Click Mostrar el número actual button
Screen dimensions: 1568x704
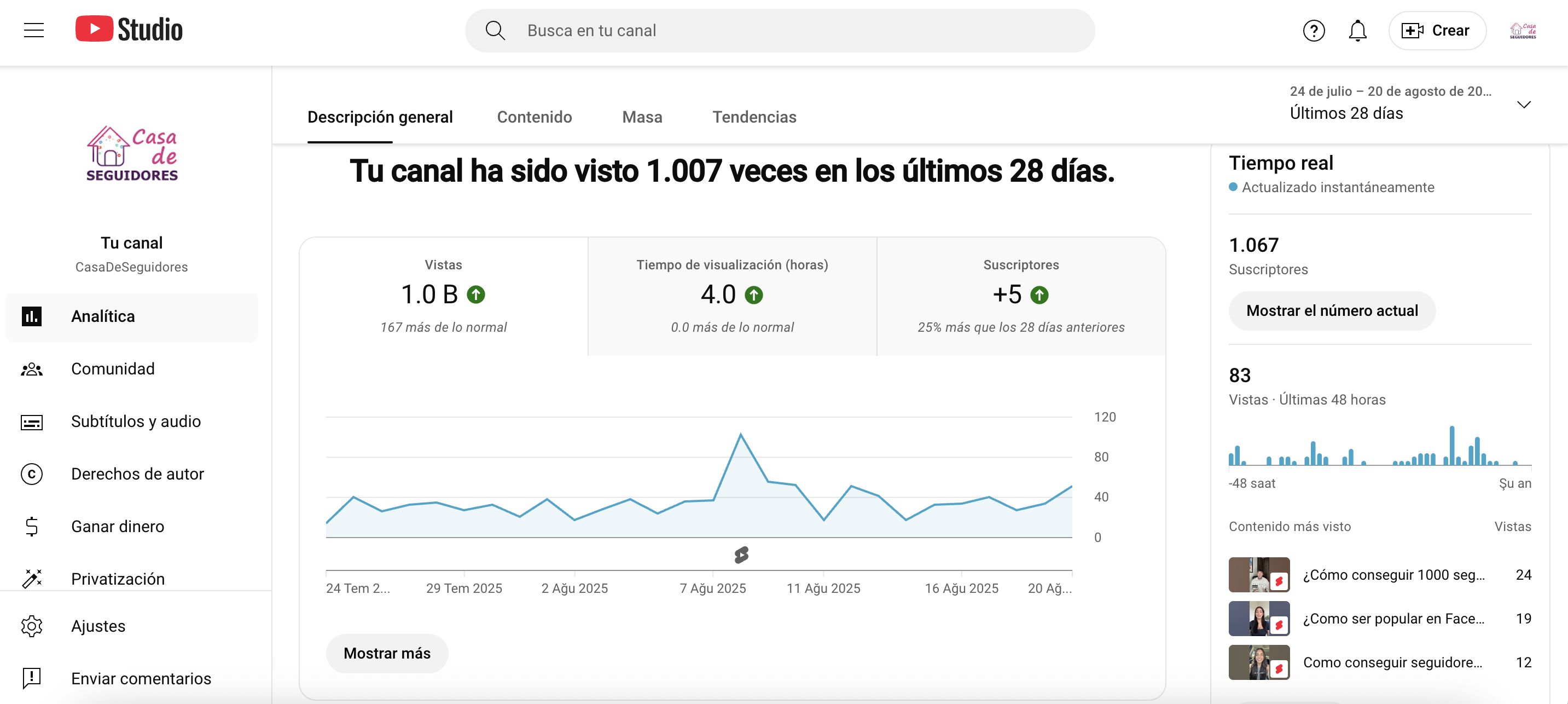tap(1331, 310)
